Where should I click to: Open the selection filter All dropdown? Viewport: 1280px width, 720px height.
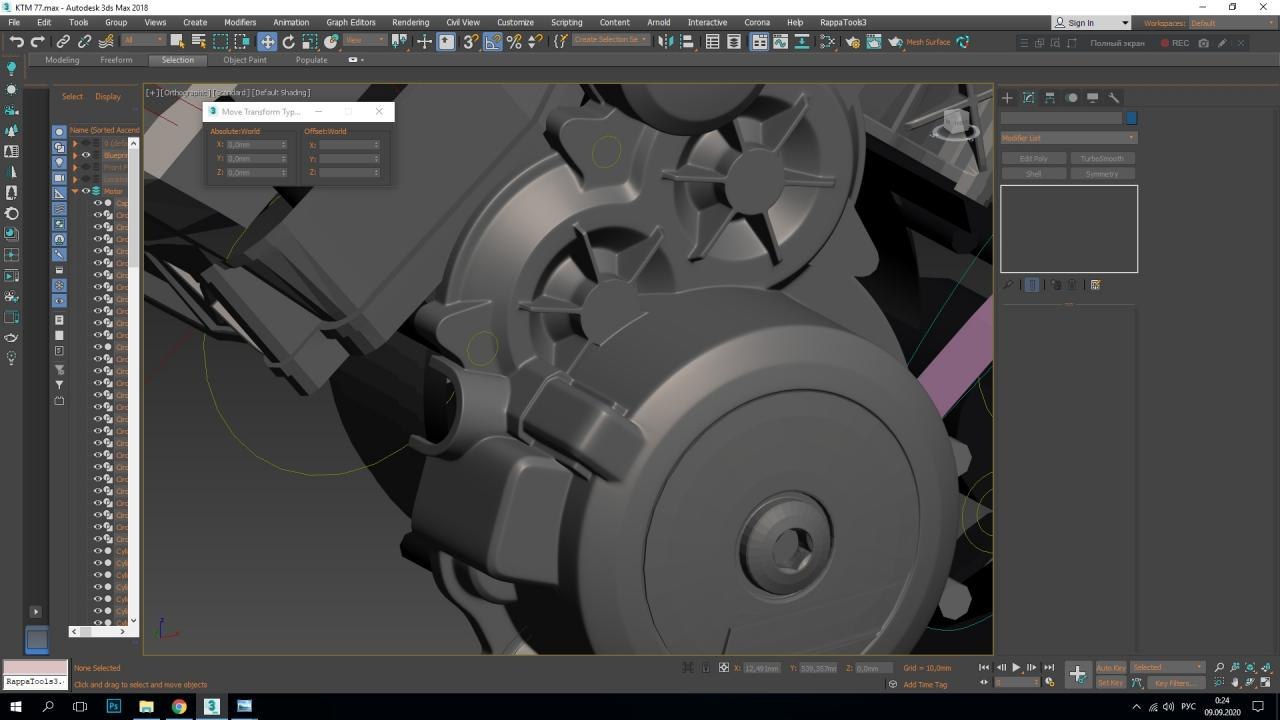[x=144, y=40]
